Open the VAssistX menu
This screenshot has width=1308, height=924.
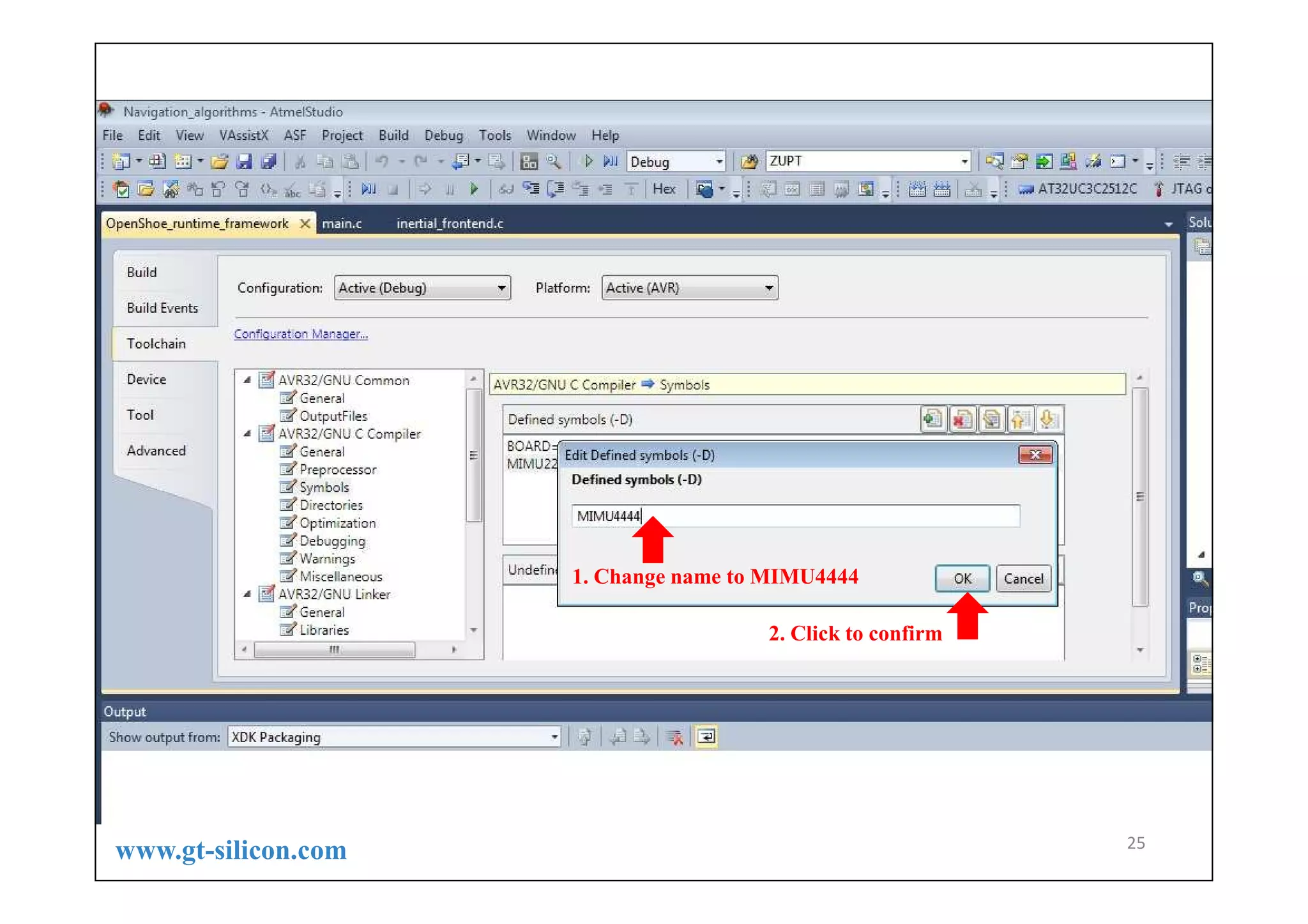click(243, 135)
